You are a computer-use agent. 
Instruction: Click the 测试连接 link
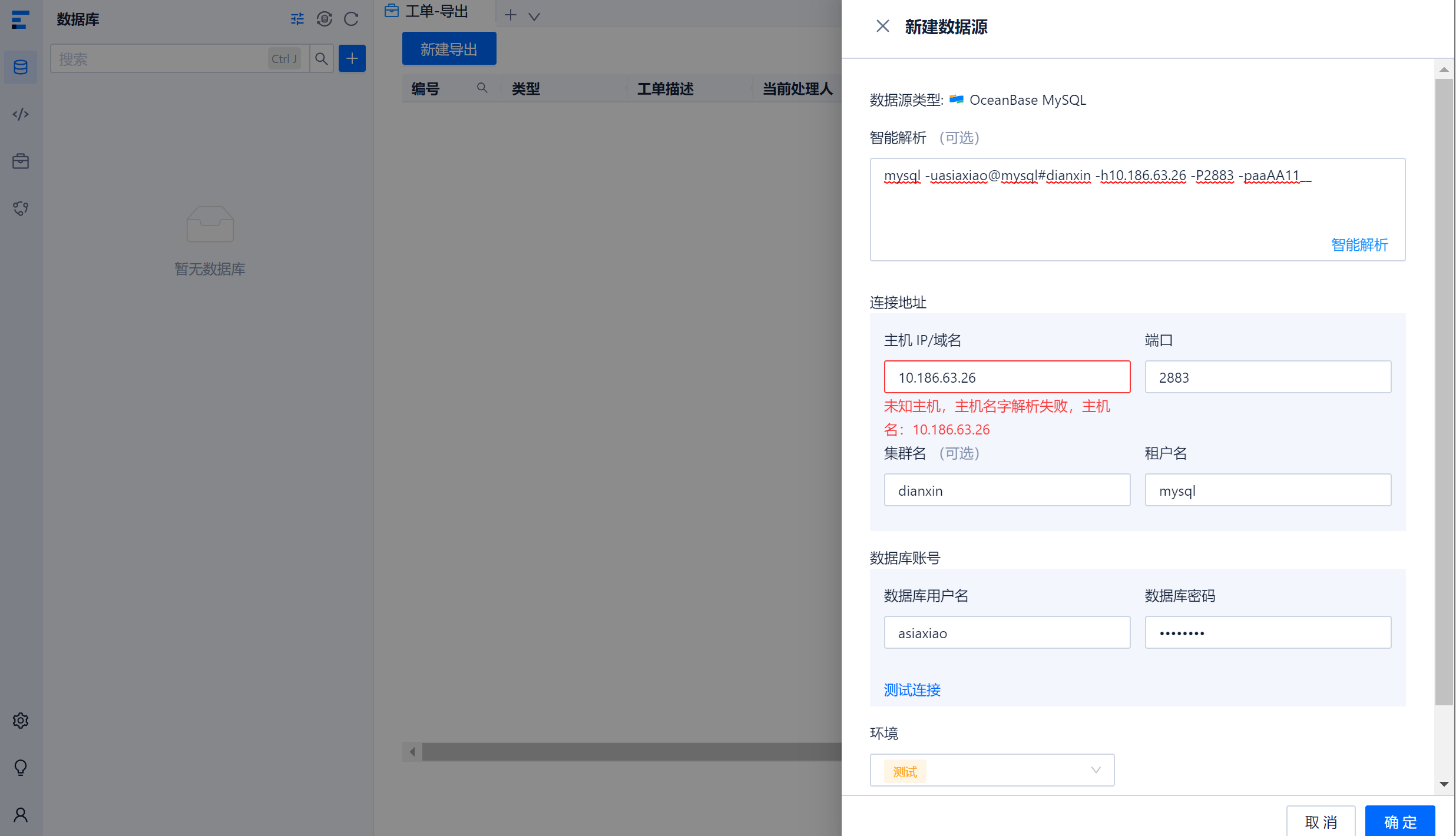click(912, 690)
